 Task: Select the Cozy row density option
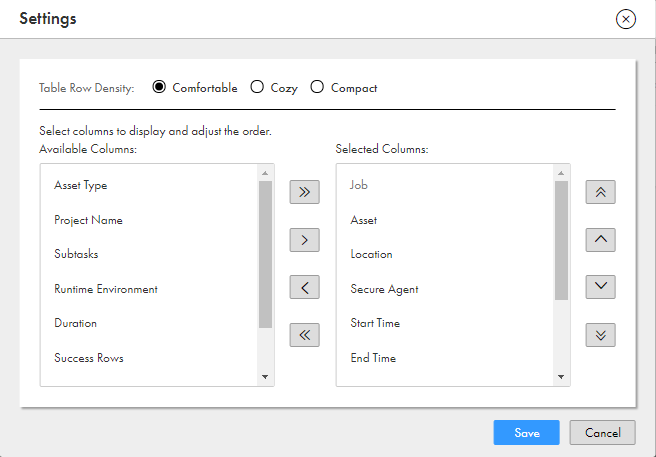(x=257, y=87)
